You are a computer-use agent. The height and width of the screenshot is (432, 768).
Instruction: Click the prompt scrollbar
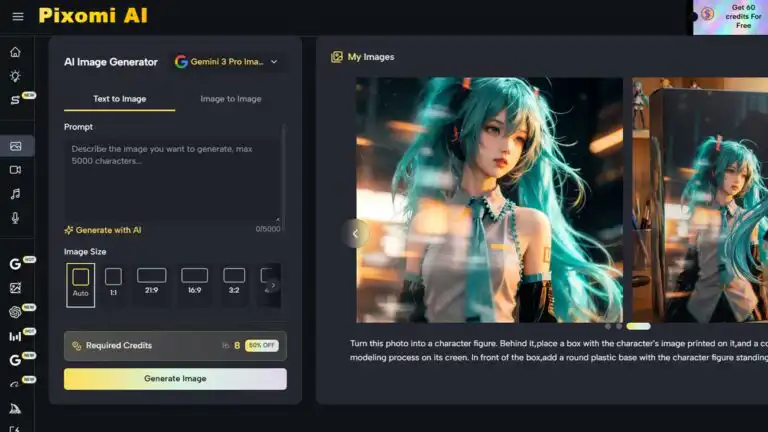pyautogui.click(x=284, y=176)
